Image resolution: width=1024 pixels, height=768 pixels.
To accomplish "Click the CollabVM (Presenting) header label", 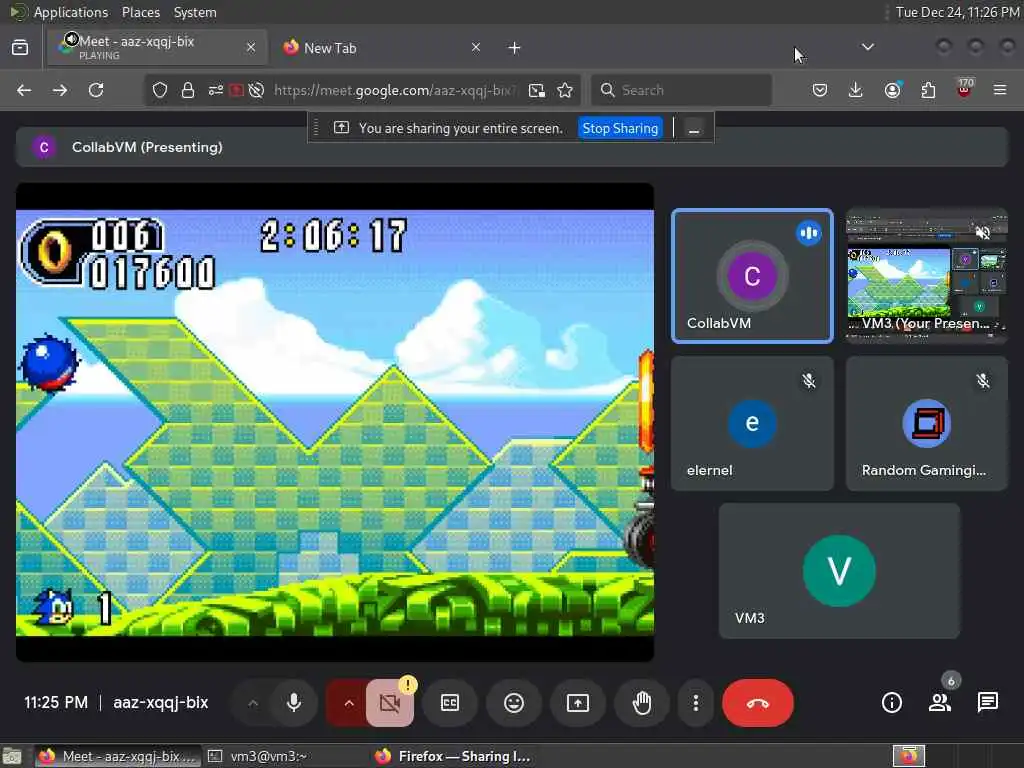I will [x=147, y=147].
